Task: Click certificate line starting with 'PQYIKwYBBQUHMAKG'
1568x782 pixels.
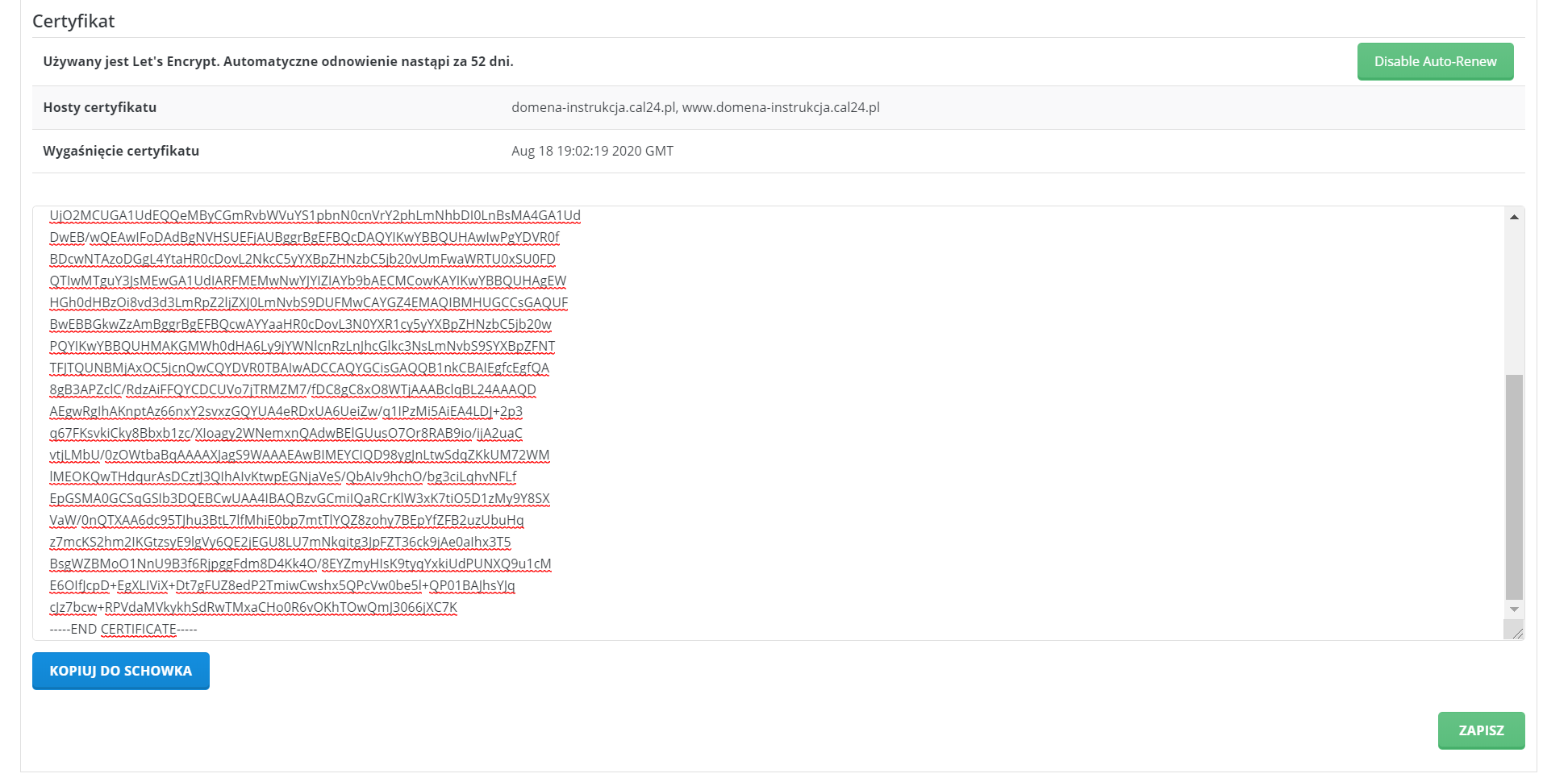Action: [302, 346]
